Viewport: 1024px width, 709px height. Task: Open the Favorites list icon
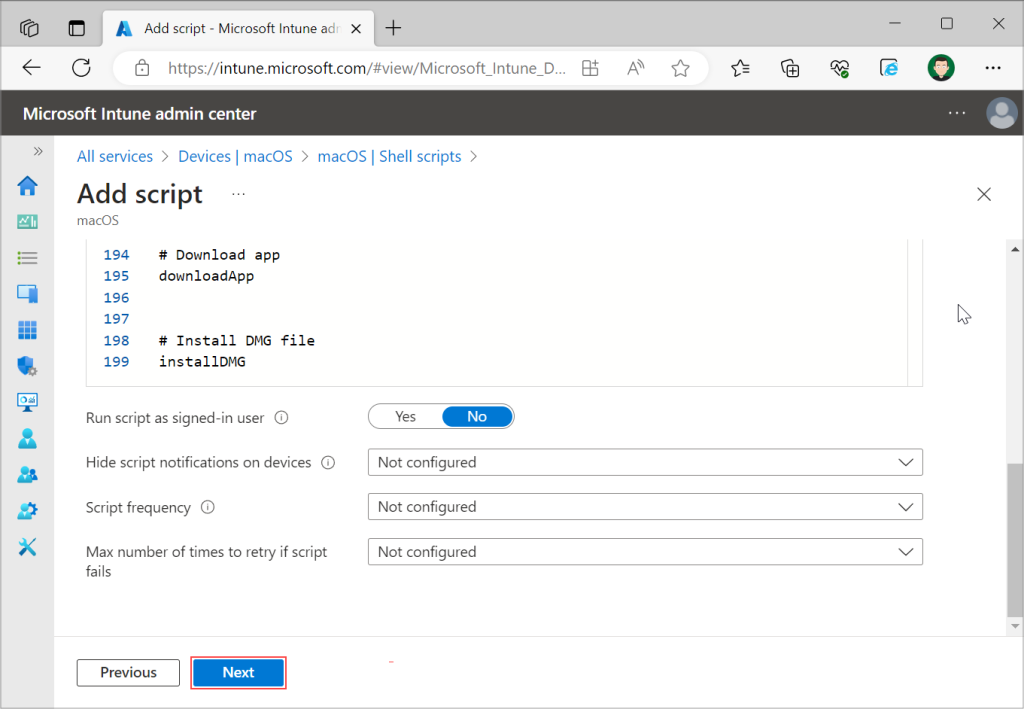point(740,68)
